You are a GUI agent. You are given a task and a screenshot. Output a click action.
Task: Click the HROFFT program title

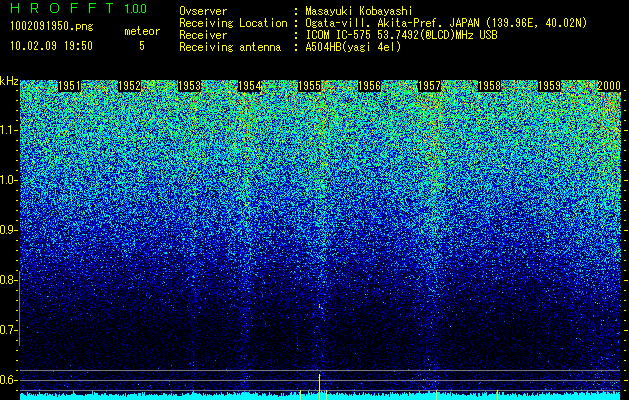pyautogui.click(x=62, y=8)
